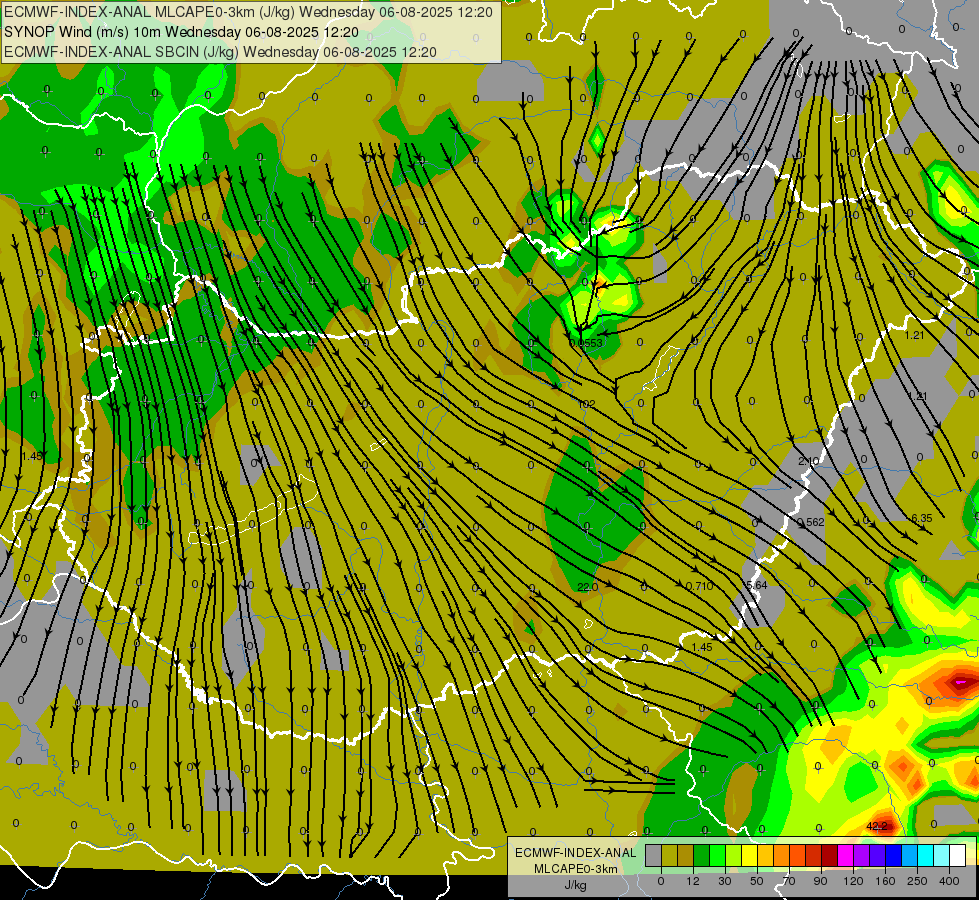Select the purple legend swatch next to magenta

pyautogui.click(x=862, y=855)
